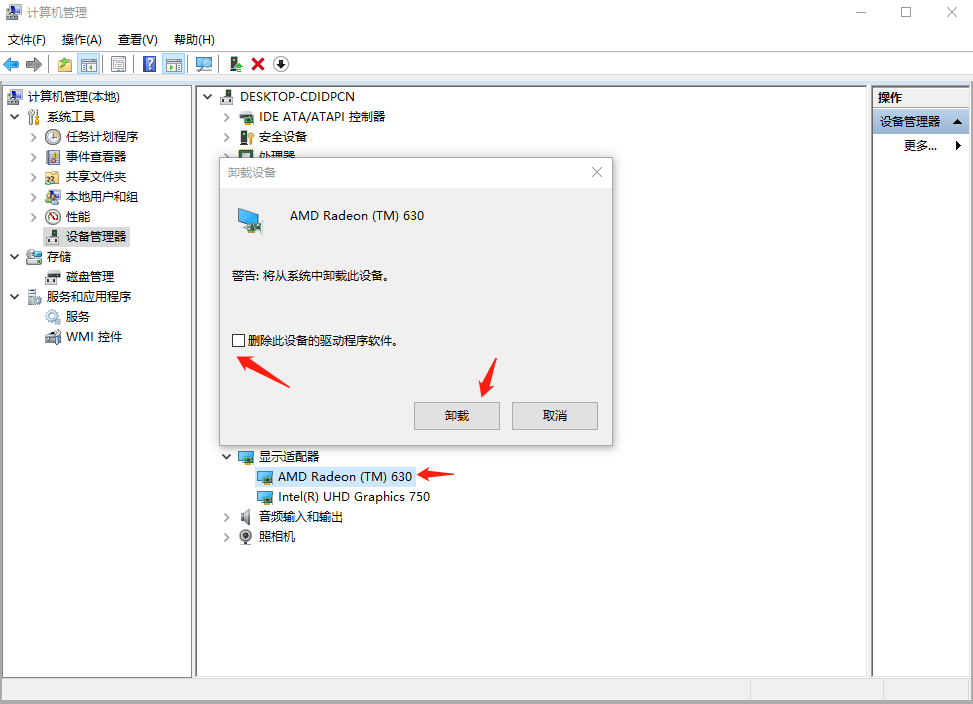Click the red X uninstall device icon

[x=258, y=64]
